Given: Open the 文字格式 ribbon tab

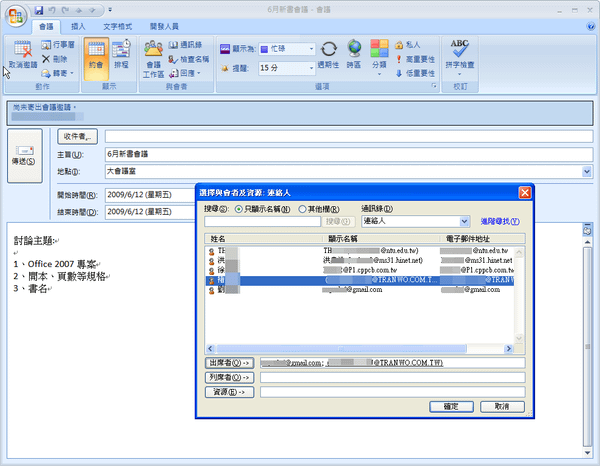Looking at the screenshot, I should coord(117,26).
